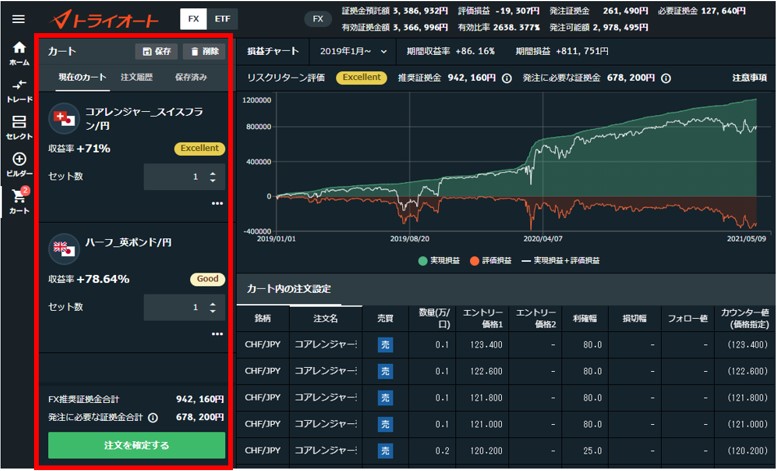777x471 pixels.
Task: Toggle 実現損益 legend item
Action: pyautogui.click(x=439, y=261)
